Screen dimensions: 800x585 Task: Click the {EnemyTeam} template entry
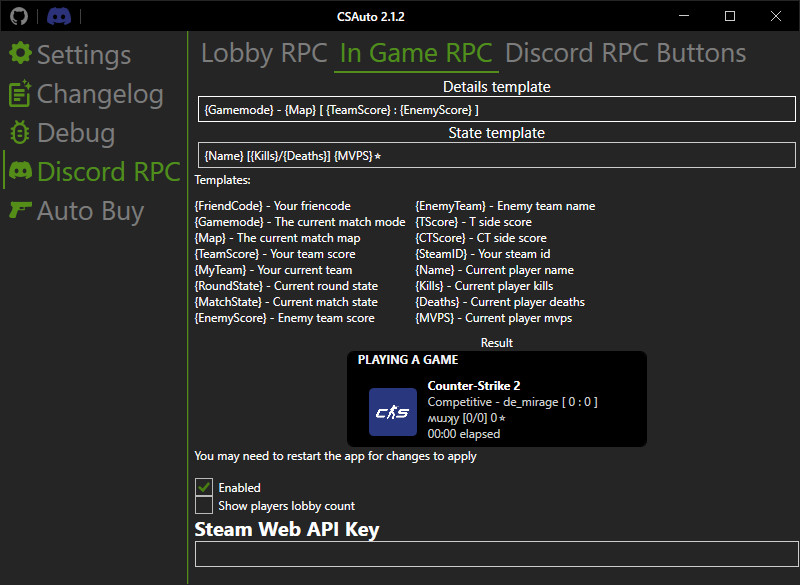pyautogui.click(x=505, y=206)
